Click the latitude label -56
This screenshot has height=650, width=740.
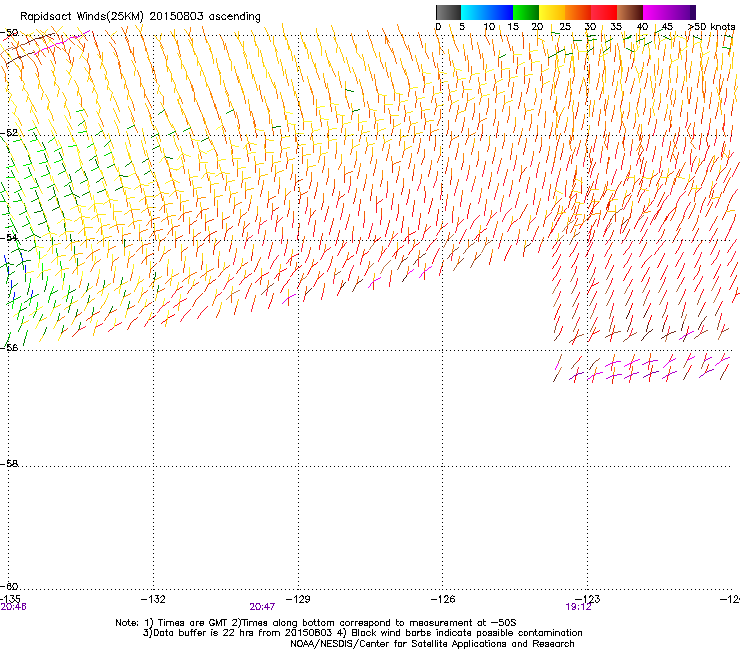(9, 347)
